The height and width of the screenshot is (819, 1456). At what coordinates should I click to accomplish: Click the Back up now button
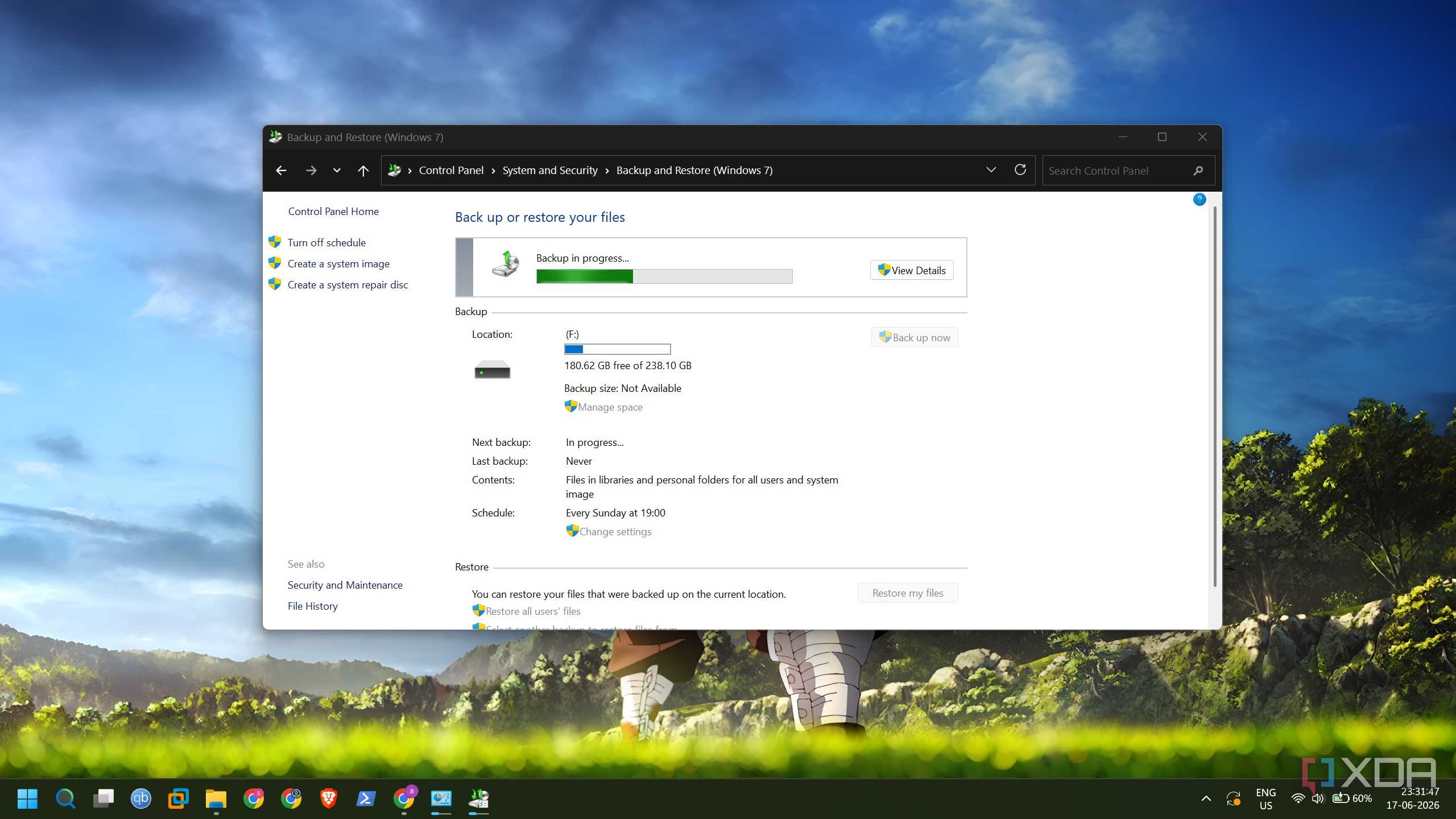(915, 337)
